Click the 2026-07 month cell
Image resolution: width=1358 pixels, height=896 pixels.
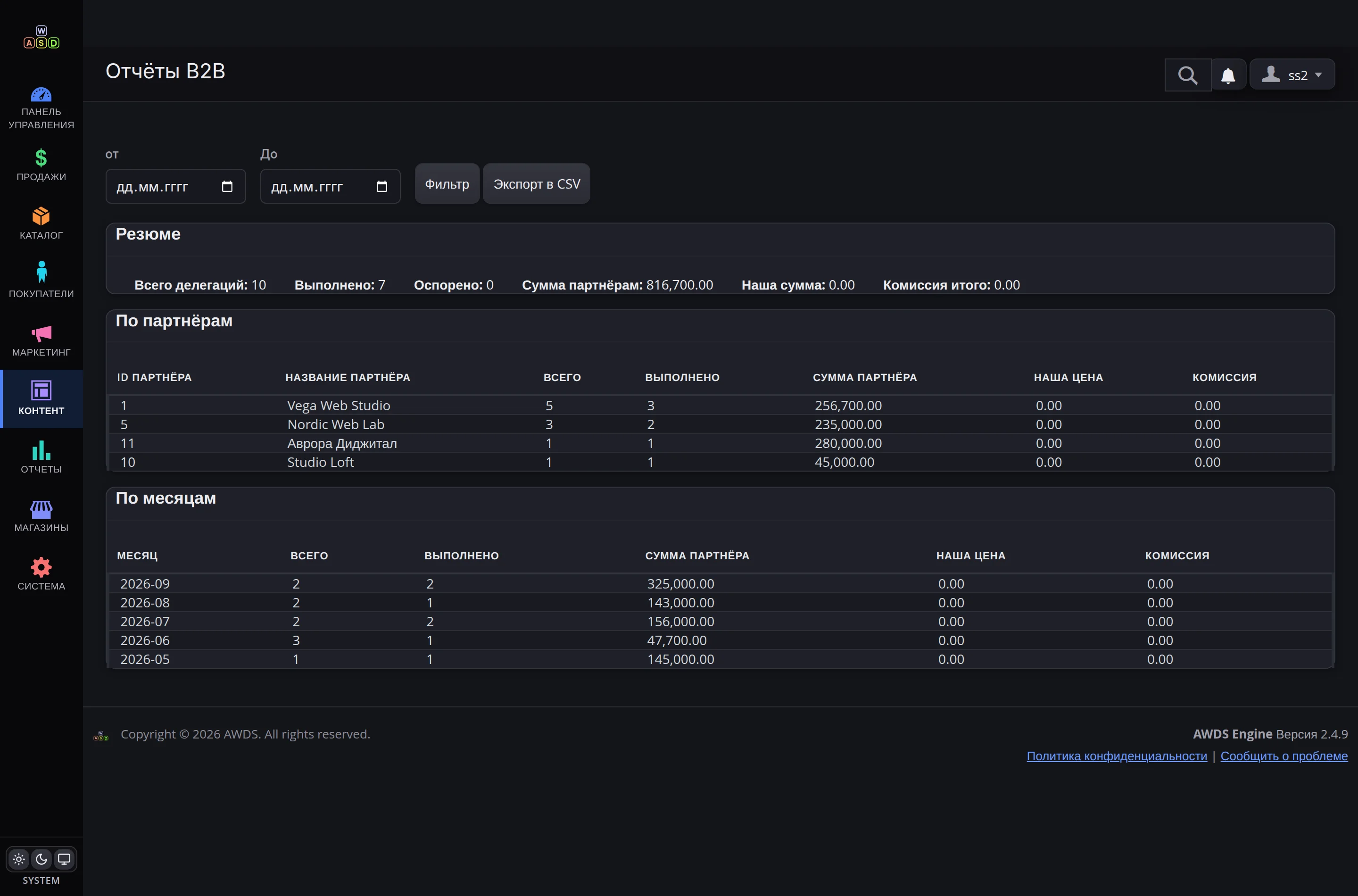click(145, 622)
